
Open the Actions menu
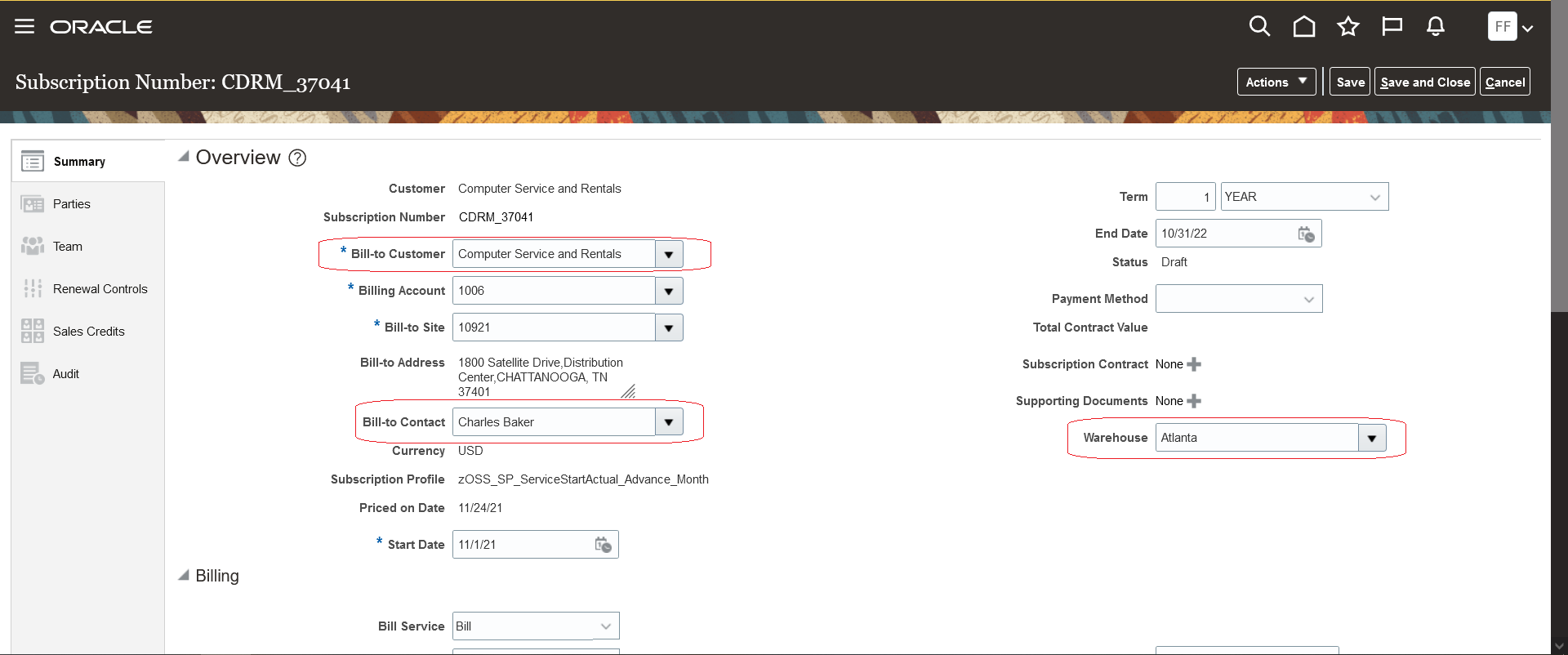click(1276, 82)
